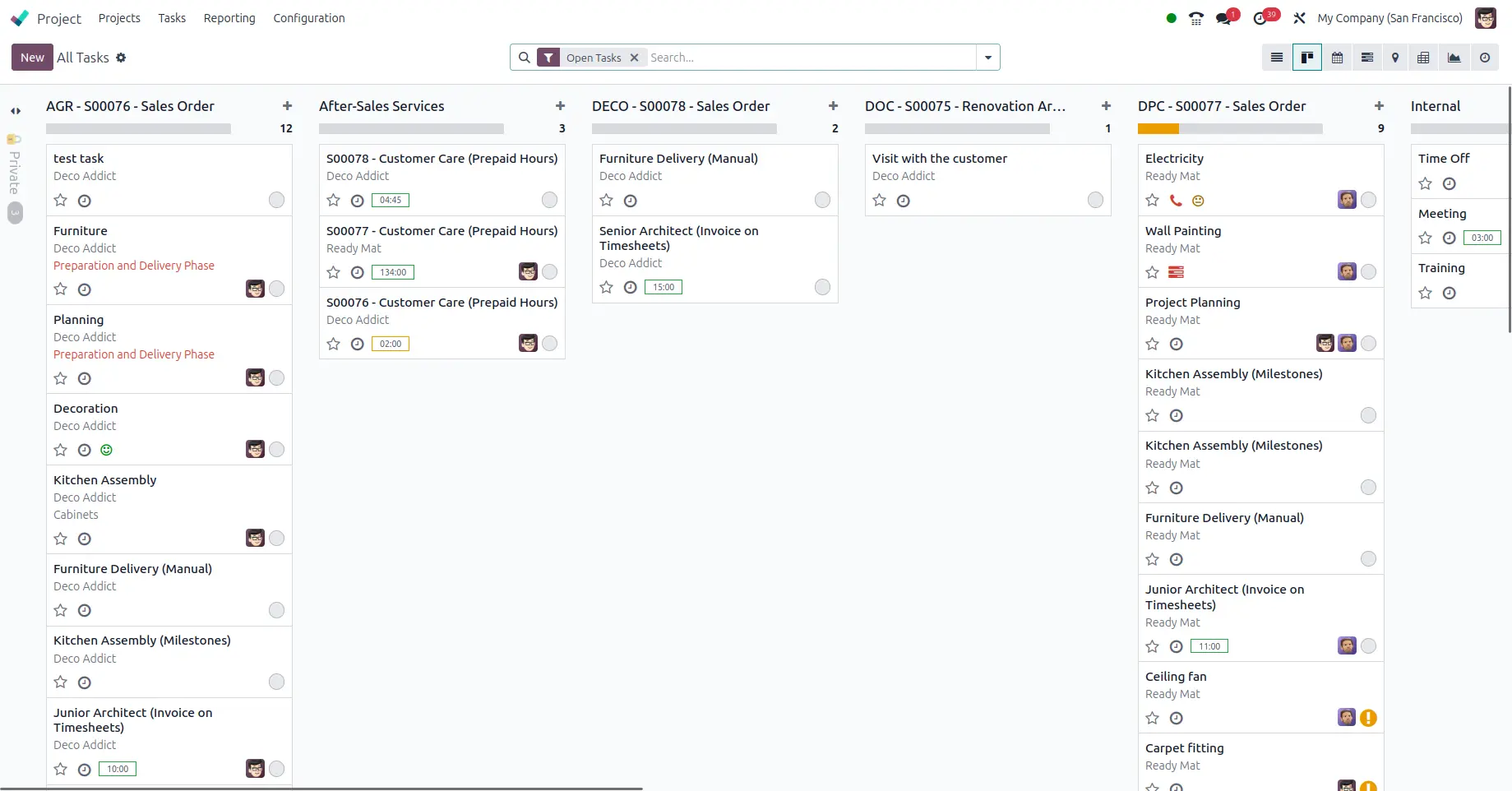Open the debug tools wrench icon

tap(1299, 18)
